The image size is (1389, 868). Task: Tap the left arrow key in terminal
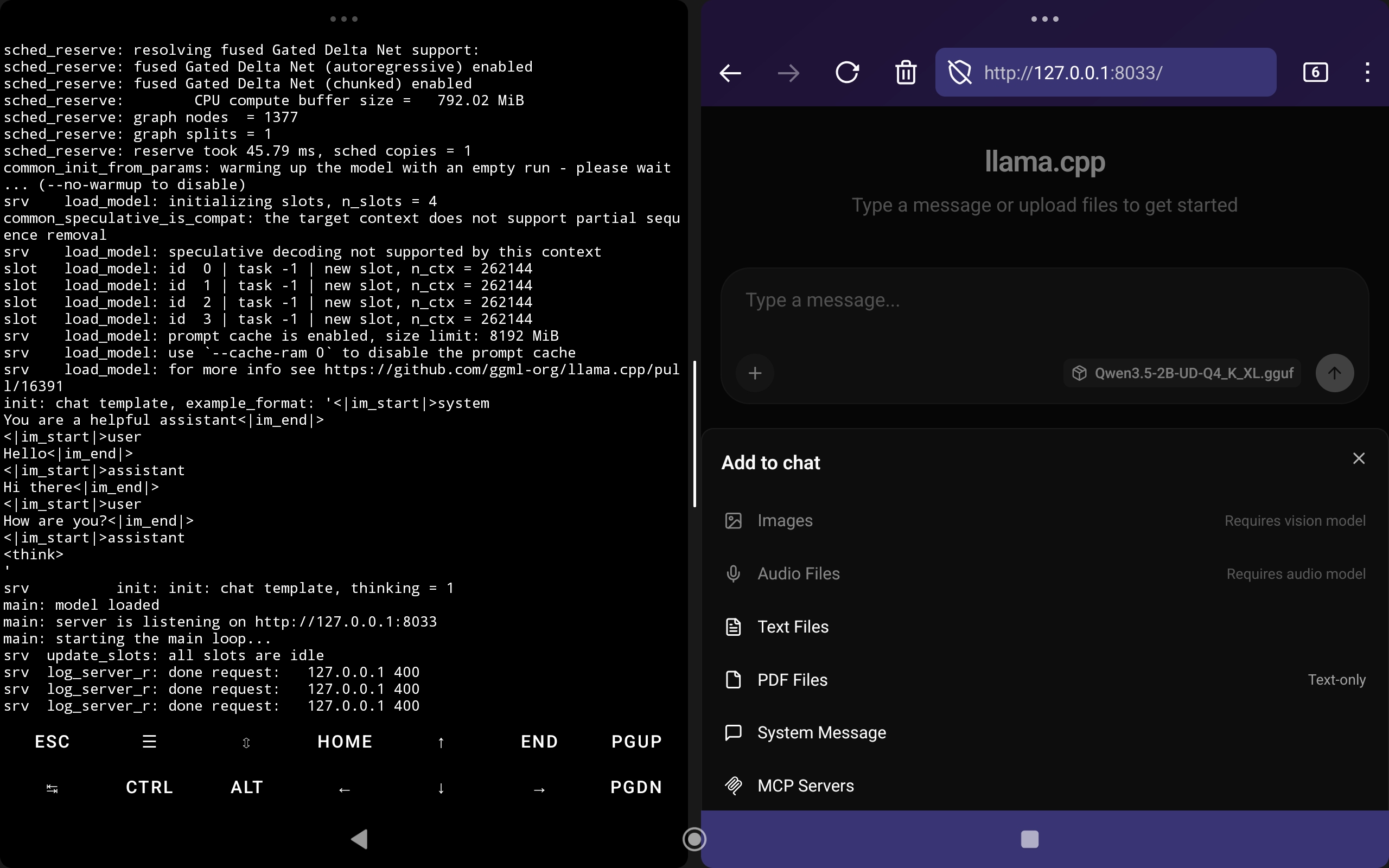[x=344, y=790]
